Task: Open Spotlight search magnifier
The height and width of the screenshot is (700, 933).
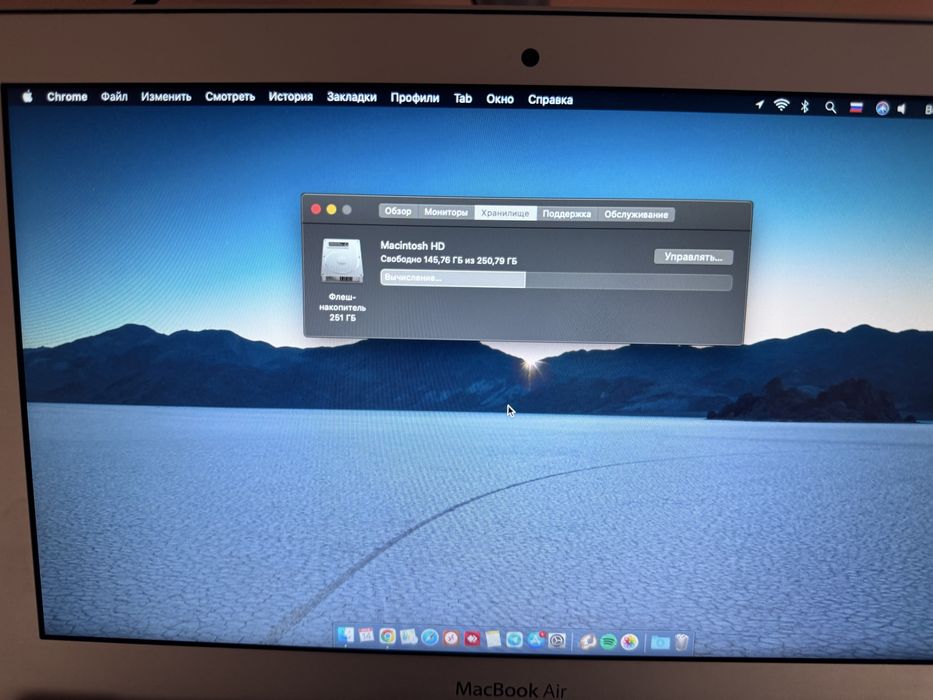Action: pyautogui.click(x=830, y=107)
